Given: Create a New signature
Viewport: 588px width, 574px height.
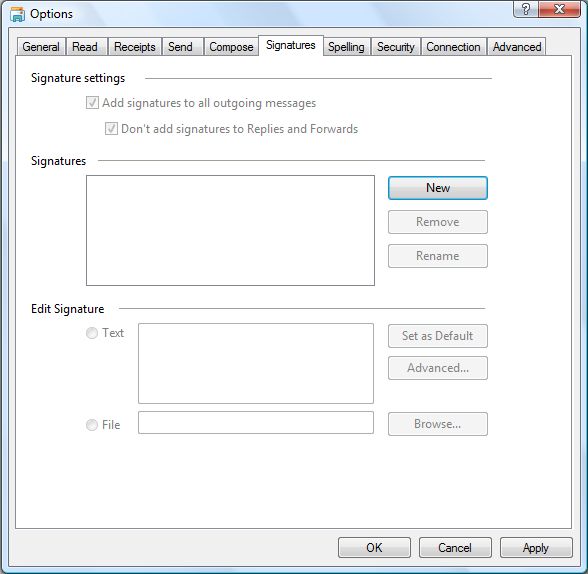Looking at the screenshot, I should [438, 188].
